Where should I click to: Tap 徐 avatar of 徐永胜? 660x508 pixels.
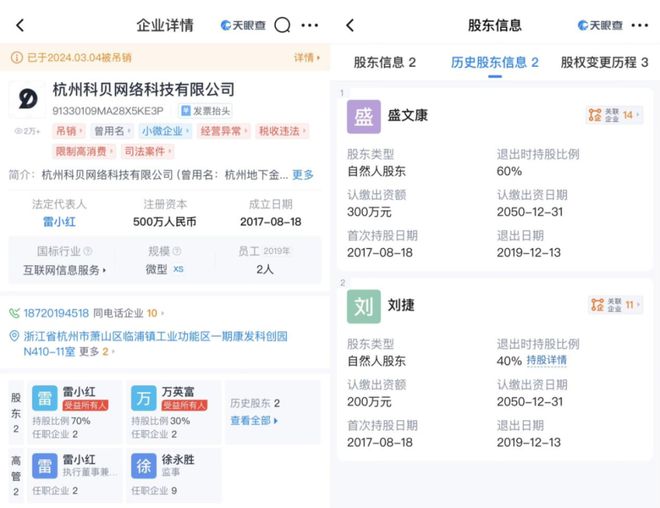pos(144,466)
